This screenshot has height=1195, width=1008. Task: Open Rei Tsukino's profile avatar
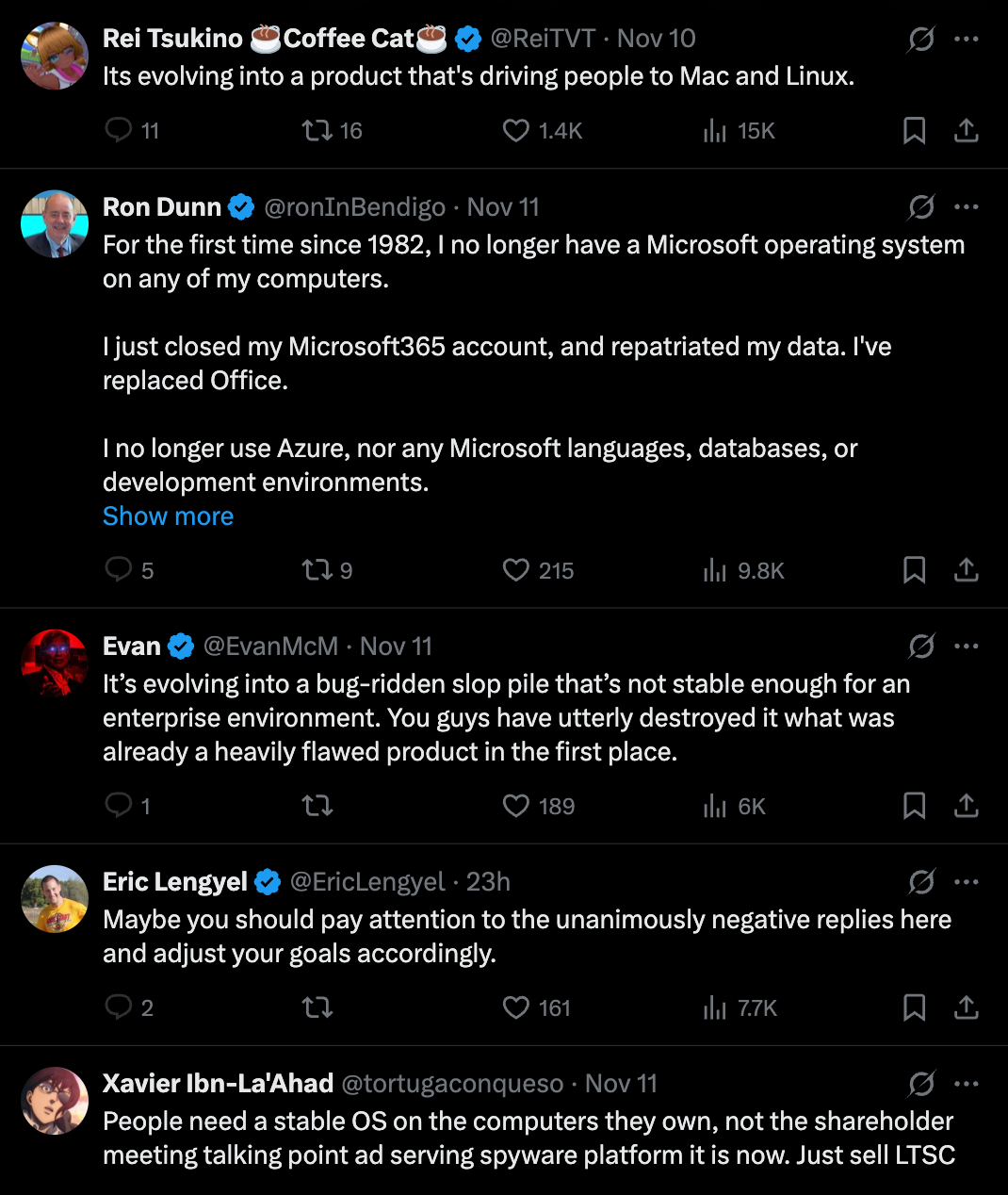55,56
